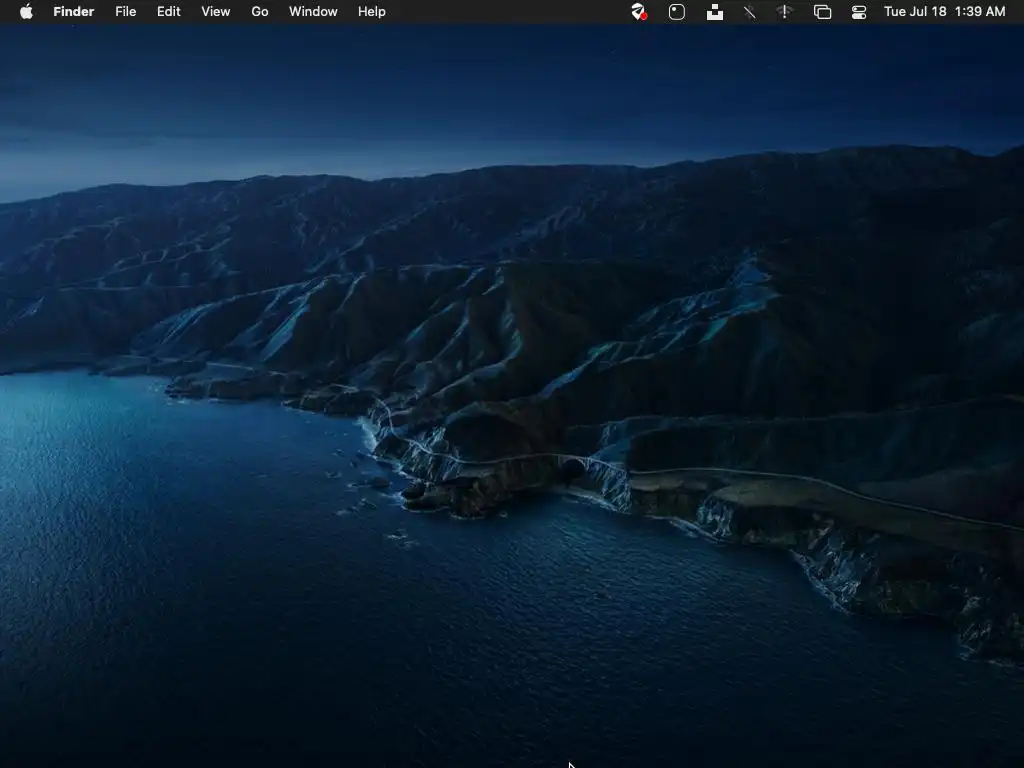1024x768 pixels.
Task: Click the date and time clock
Action: point(944,12)
